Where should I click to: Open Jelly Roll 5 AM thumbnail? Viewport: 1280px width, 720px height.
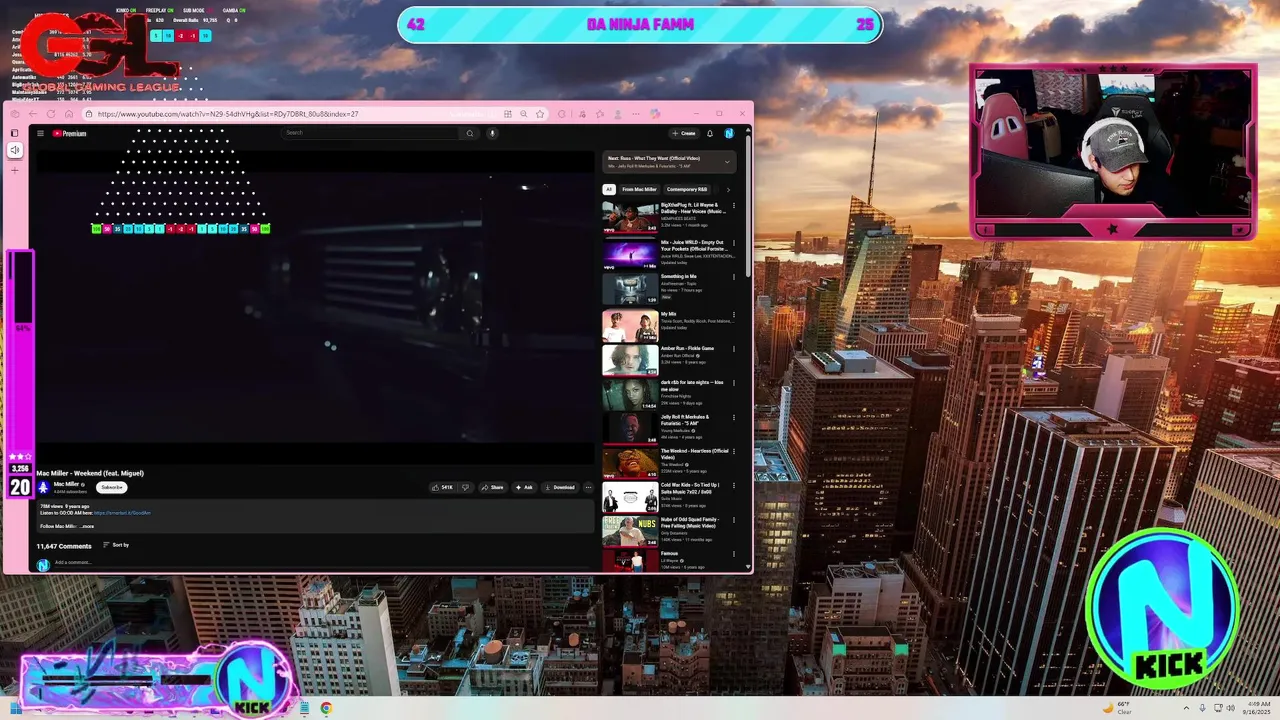click(x=630, y=428)
